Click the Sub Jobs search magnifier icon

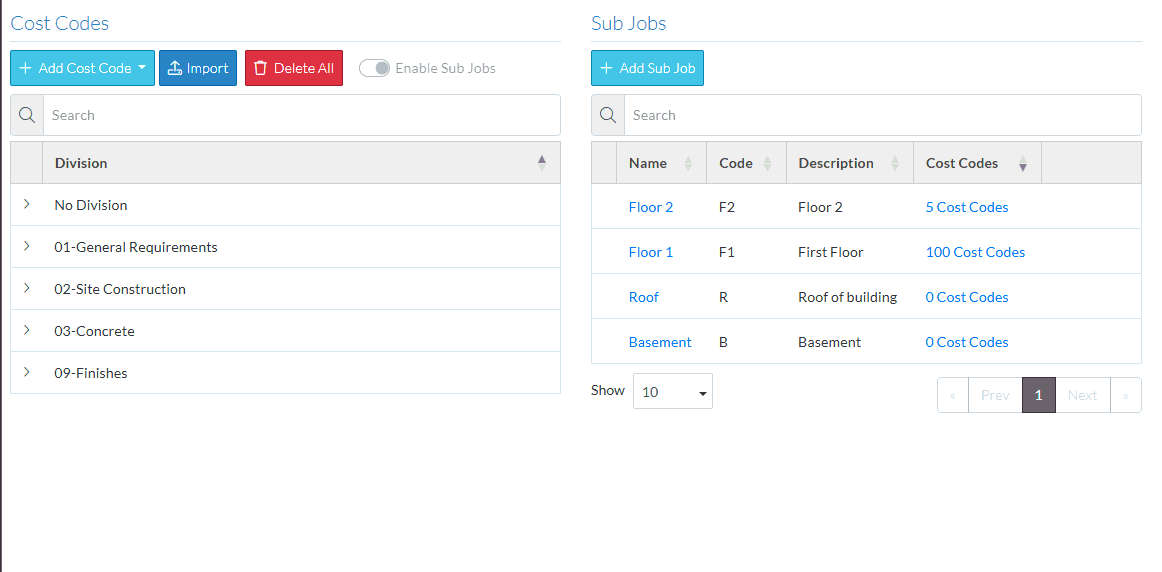pos(608,115)
